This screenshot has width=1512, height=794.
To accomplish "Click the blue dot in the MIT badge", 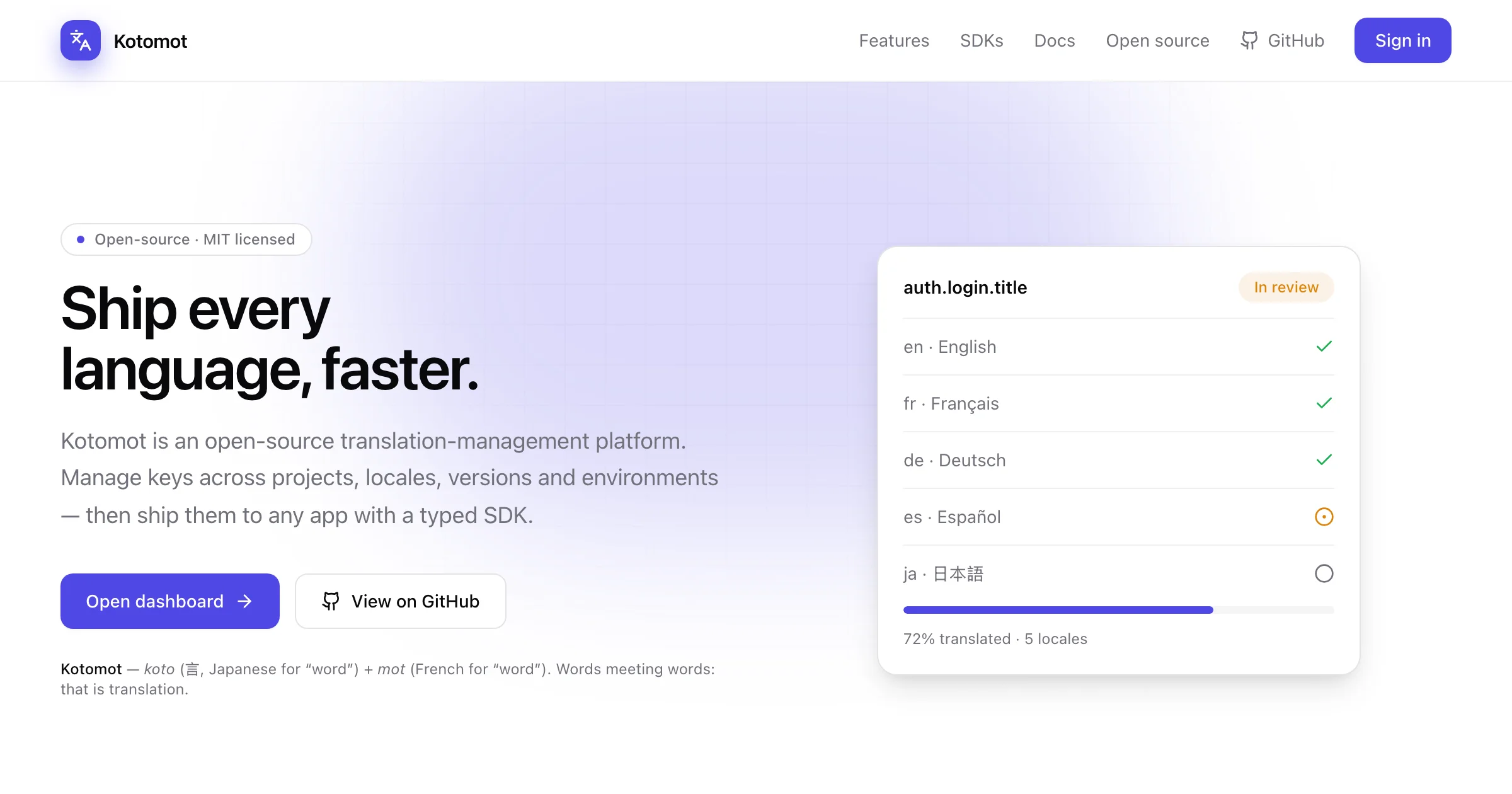I will click(81, 239).
